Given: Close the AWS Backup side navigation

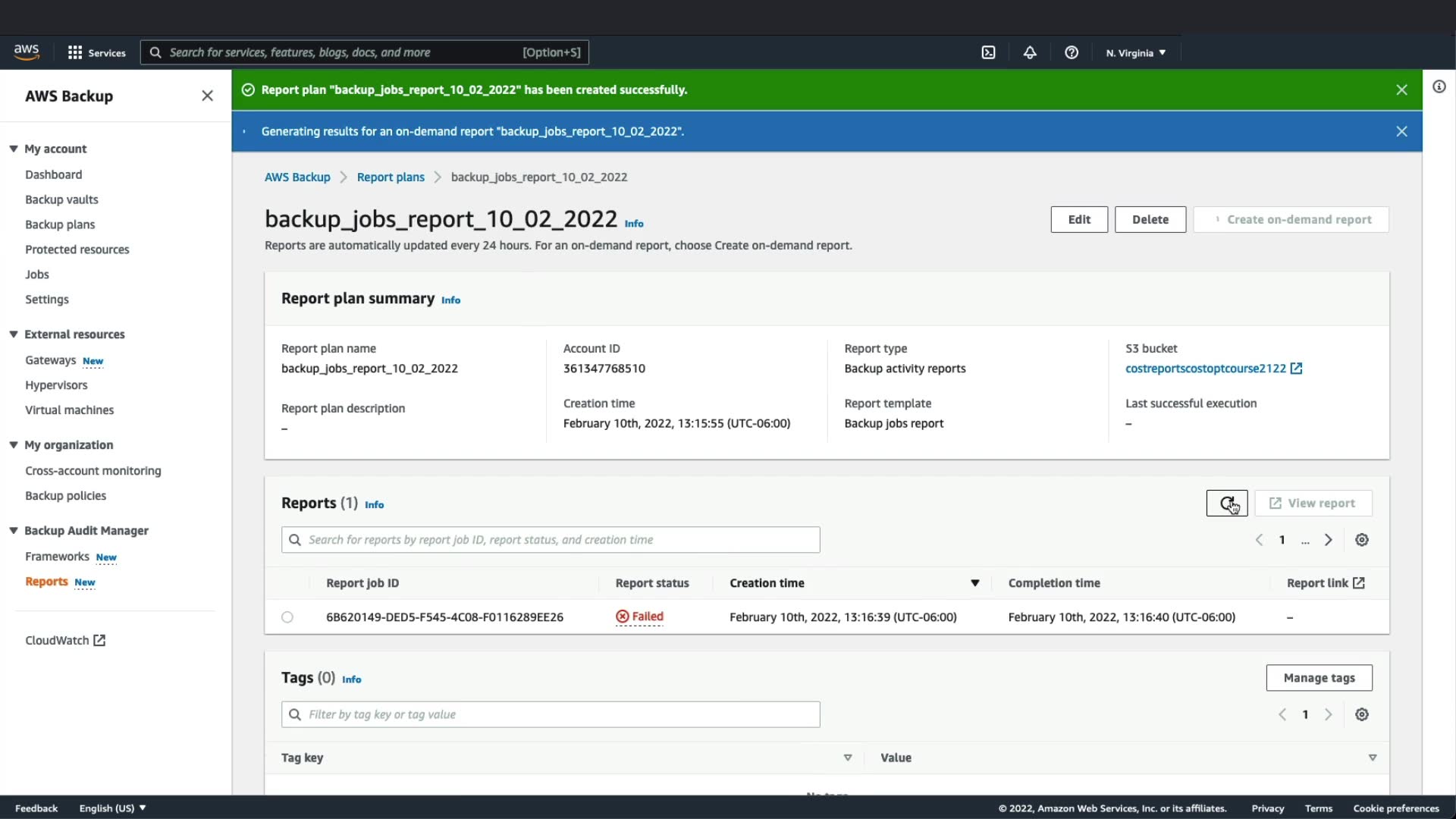Looking at the screenshot, I should point(207,96).
